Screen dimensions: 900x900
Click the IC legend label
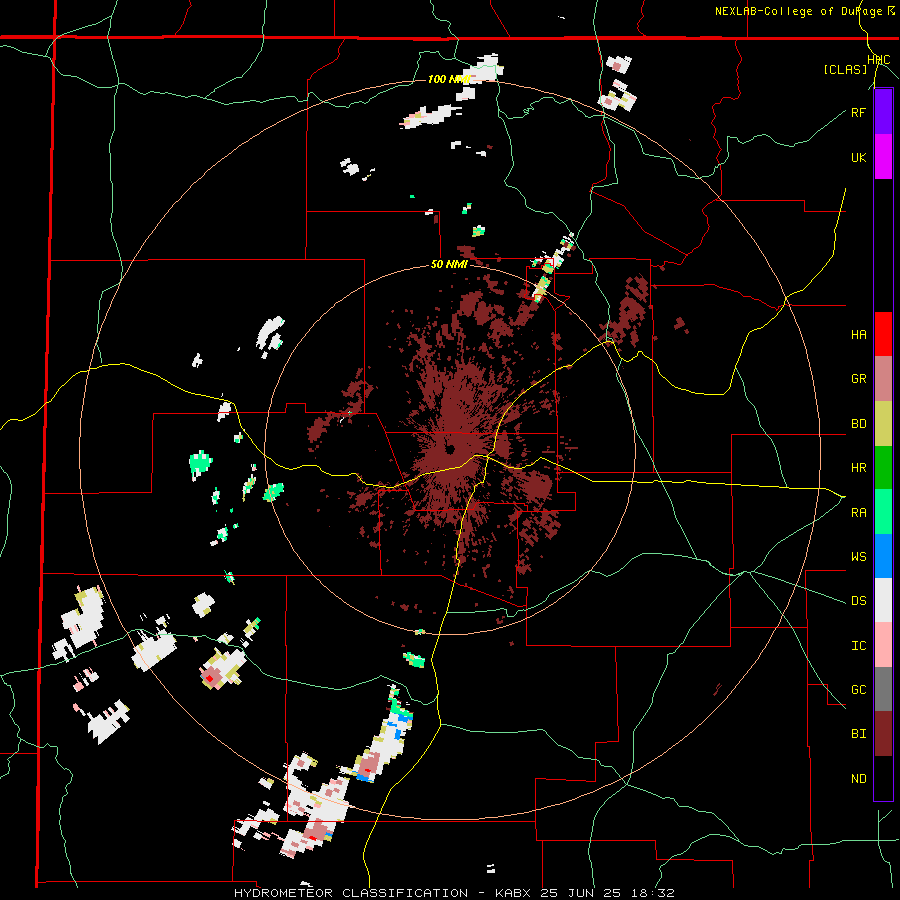[858, 645]
